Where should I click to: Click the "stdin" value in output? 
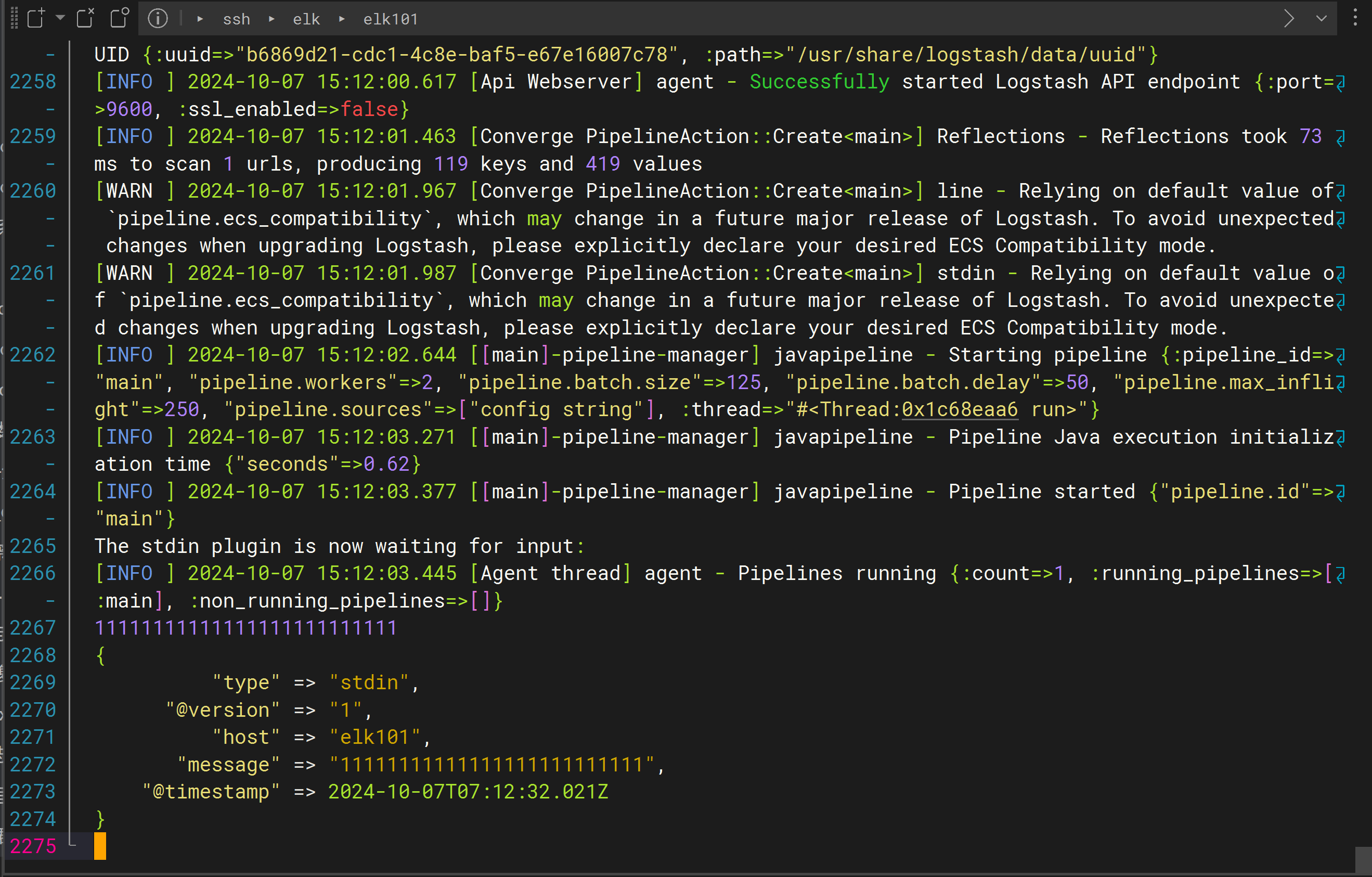[369, 682]
